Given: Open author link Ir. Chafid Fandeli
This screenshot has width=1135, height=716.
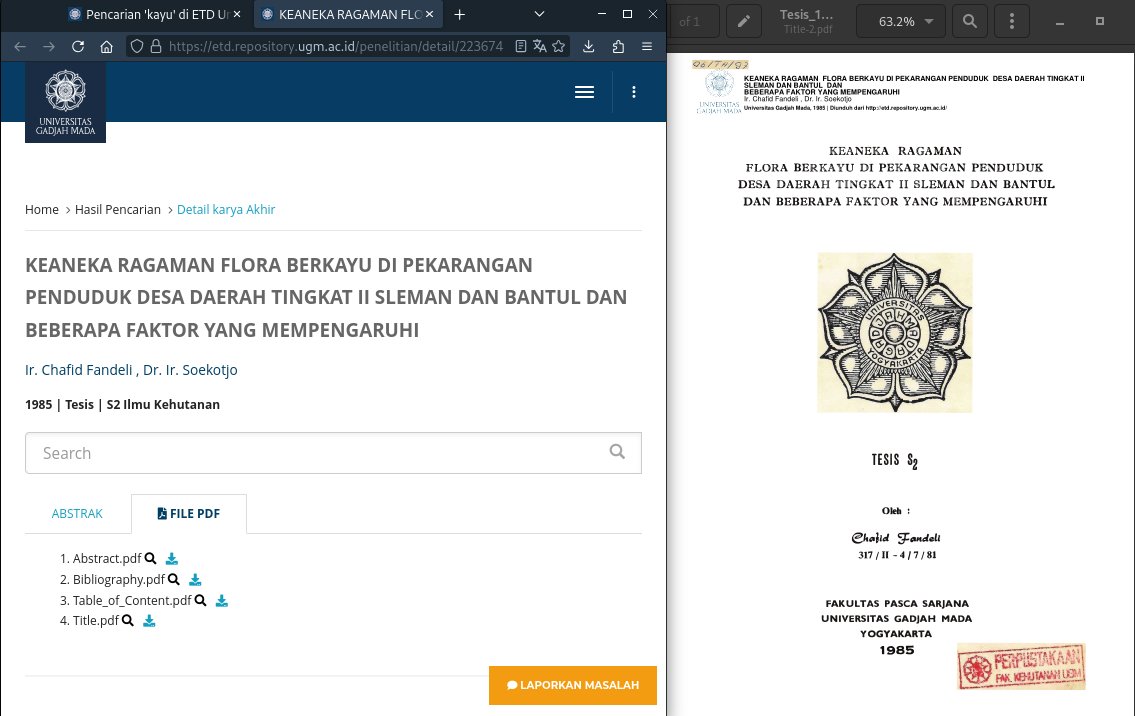Looking at the screenshot, I should pos(78,370).
